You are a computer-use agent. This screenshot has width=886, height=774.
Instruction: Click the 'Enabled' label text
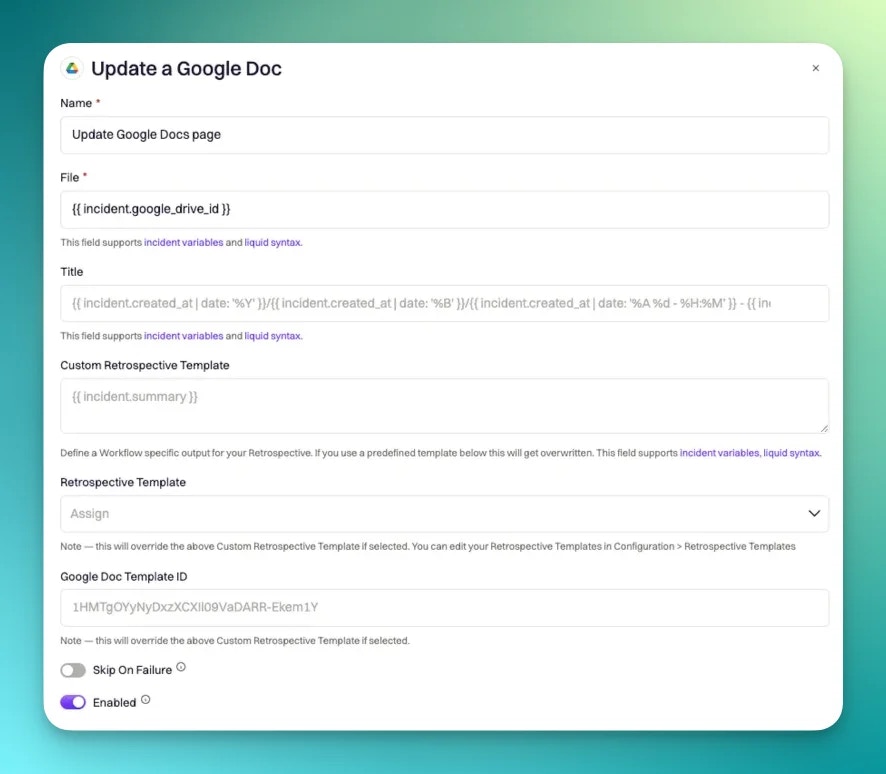(x=114, y=703)
